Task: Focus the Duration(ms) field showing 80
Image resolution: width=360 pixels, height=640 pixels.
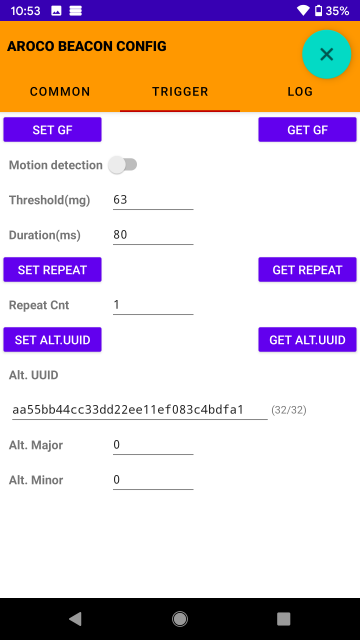Action: coord(153,235)
